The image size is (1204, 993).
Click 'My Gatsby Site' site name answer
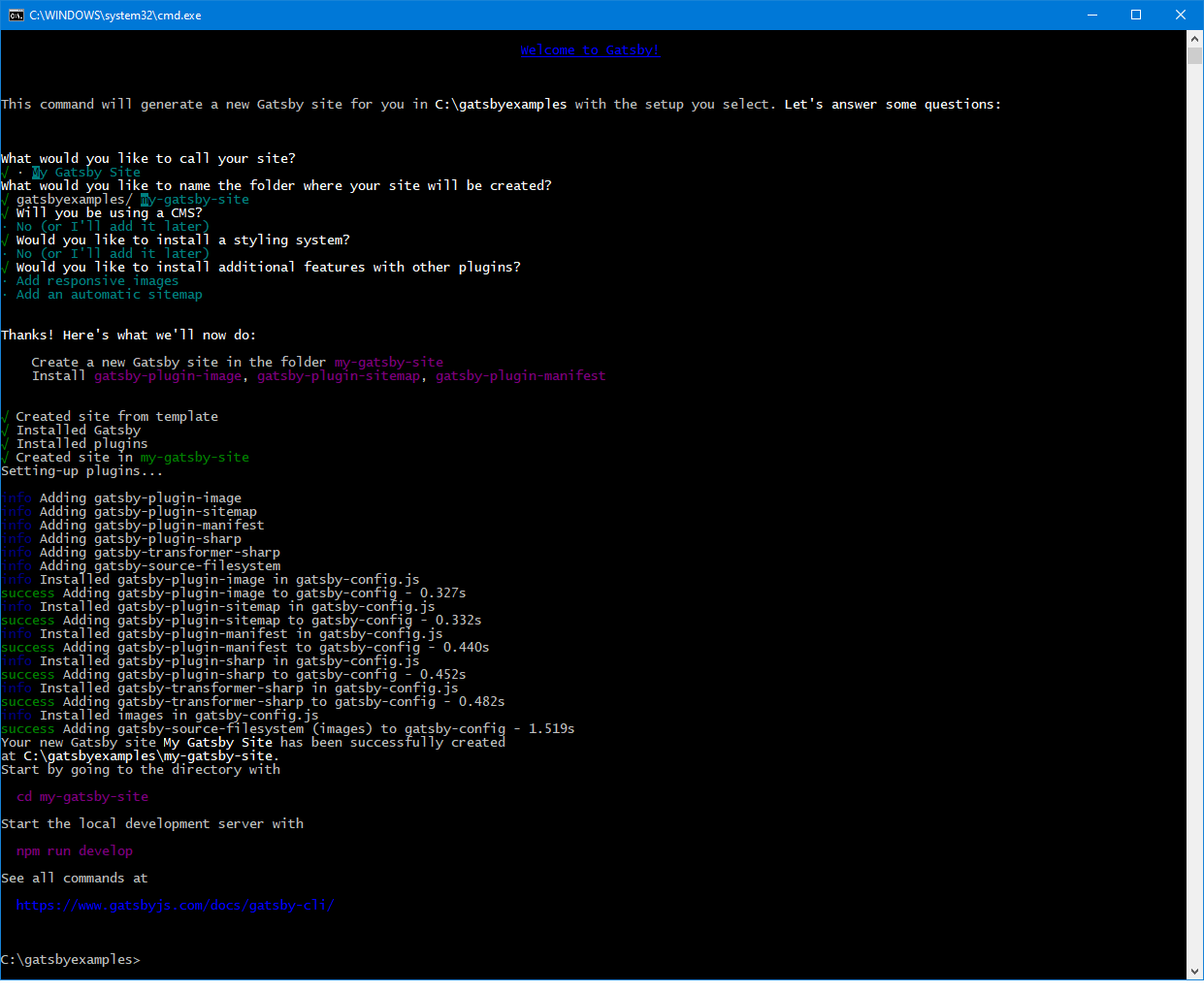point(86,172)
